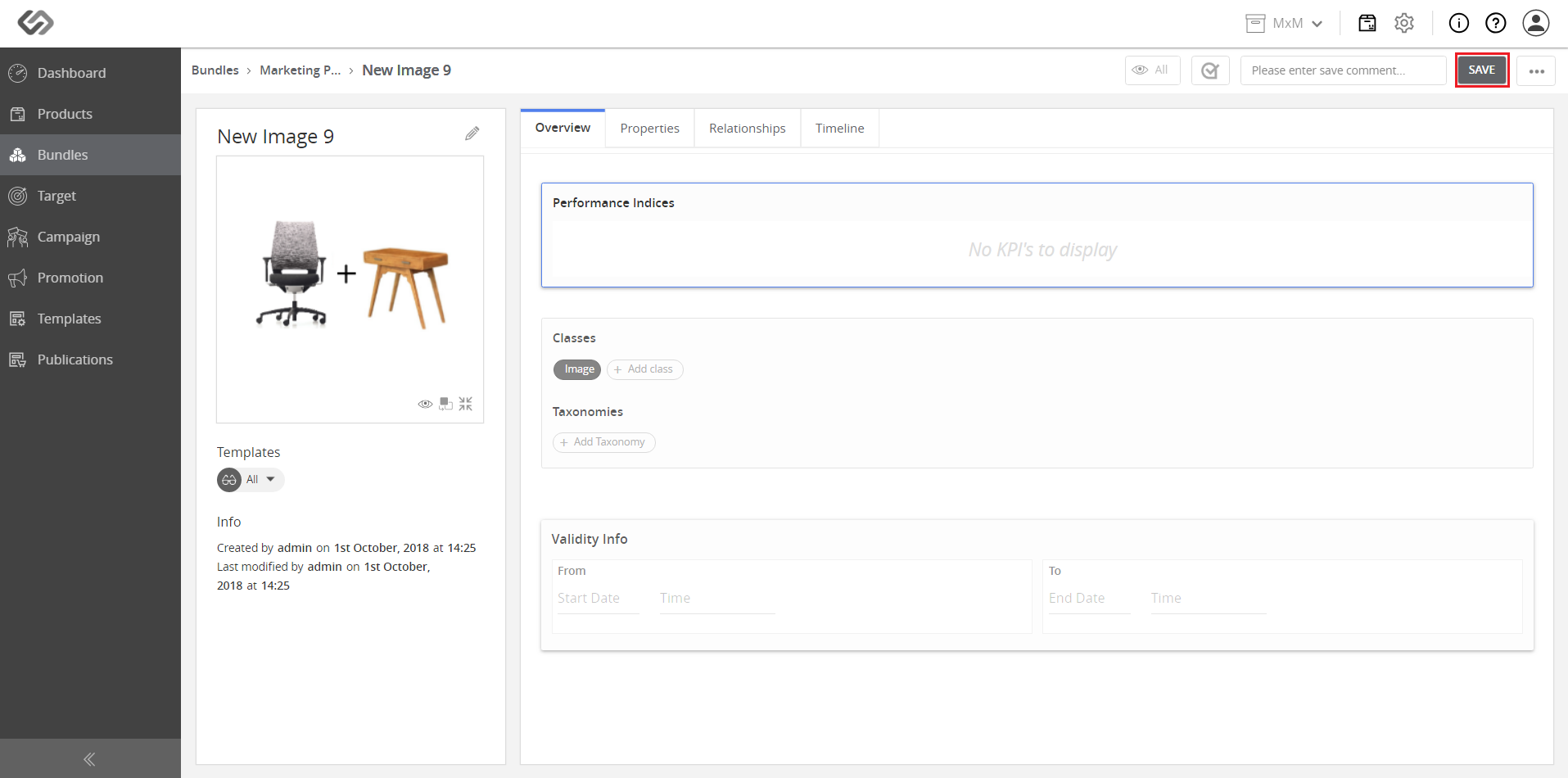Open the three-dots more options menu
The image size is (1568, 778).
(1536, 70)
